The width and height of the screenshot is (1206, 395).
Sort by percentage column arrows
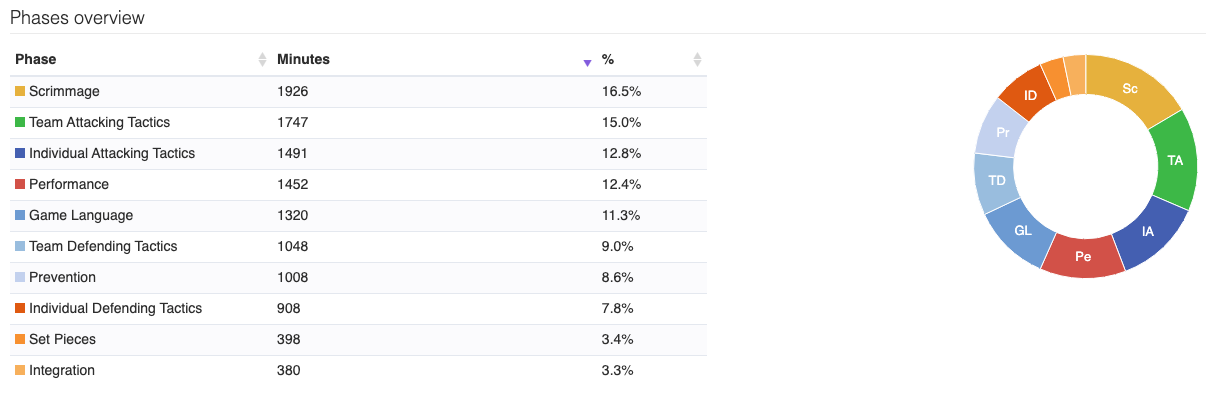pyautogui.click(x=698, y=60)
